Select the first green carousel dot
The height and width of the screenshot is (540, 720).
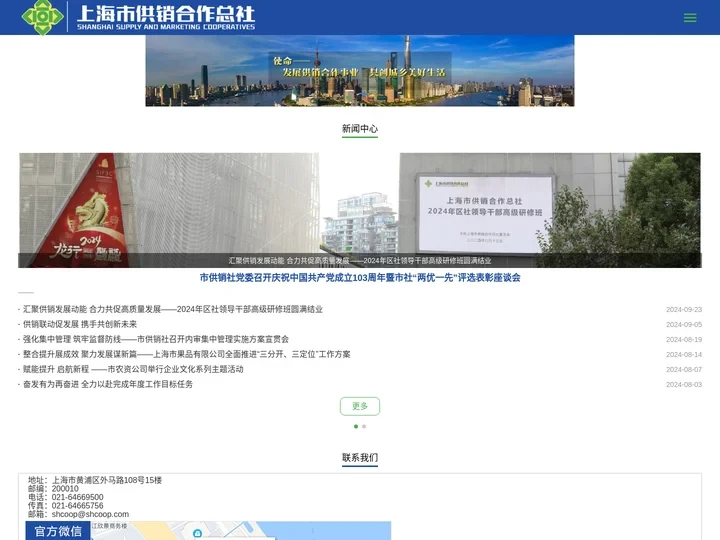[356, 427]
